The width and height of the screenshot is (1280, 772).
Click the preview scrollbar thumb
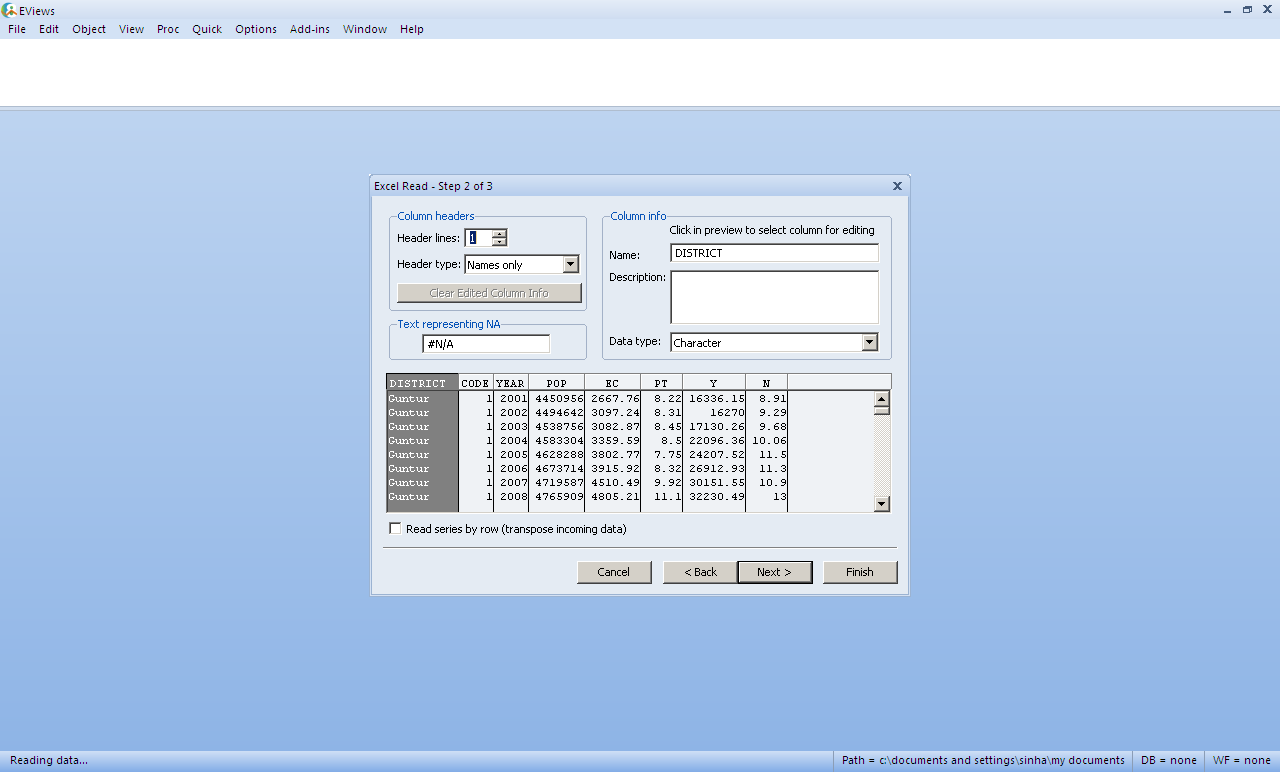882,410
